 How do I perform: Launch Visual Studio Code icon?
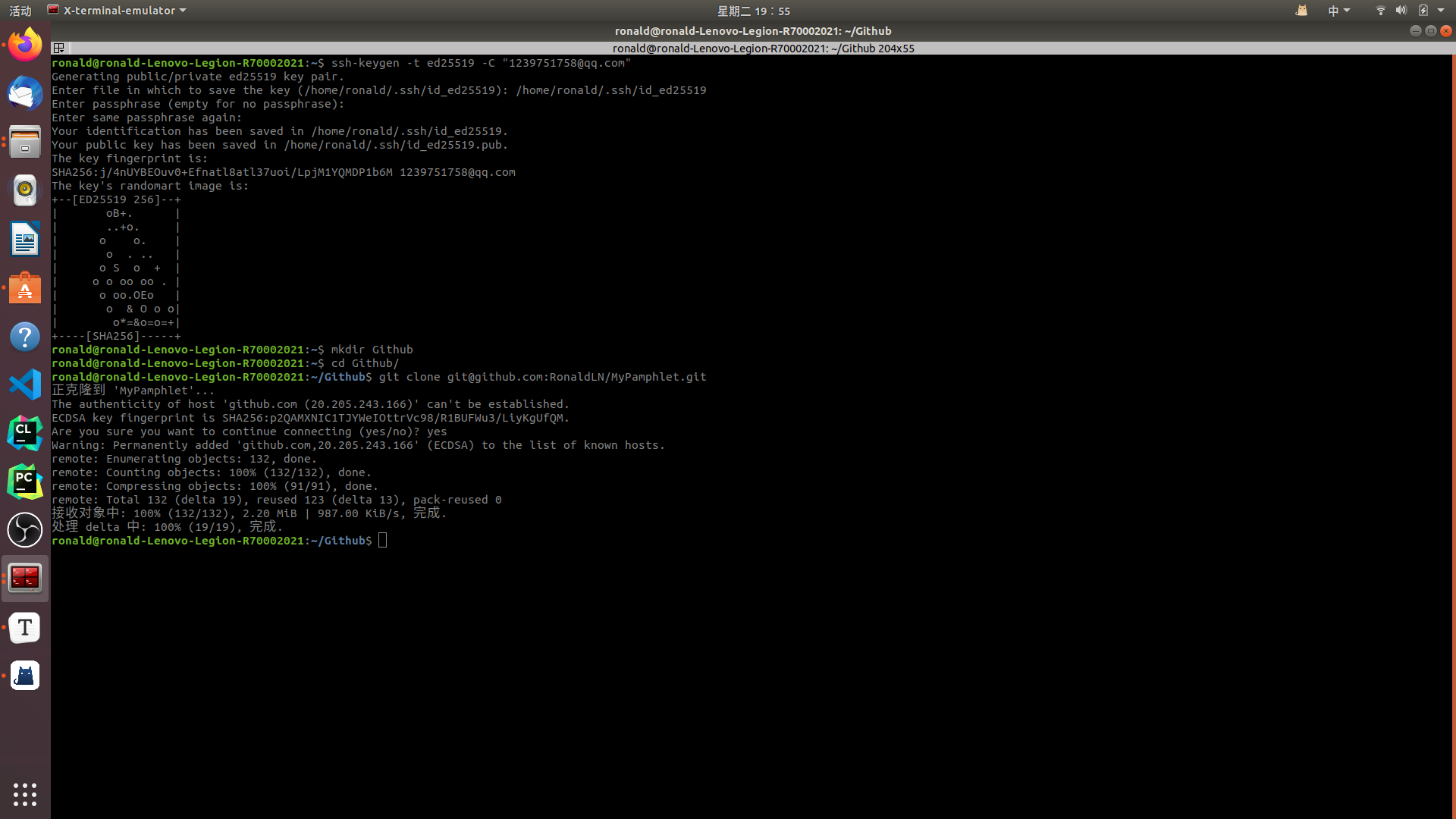[x=25, y=384]
